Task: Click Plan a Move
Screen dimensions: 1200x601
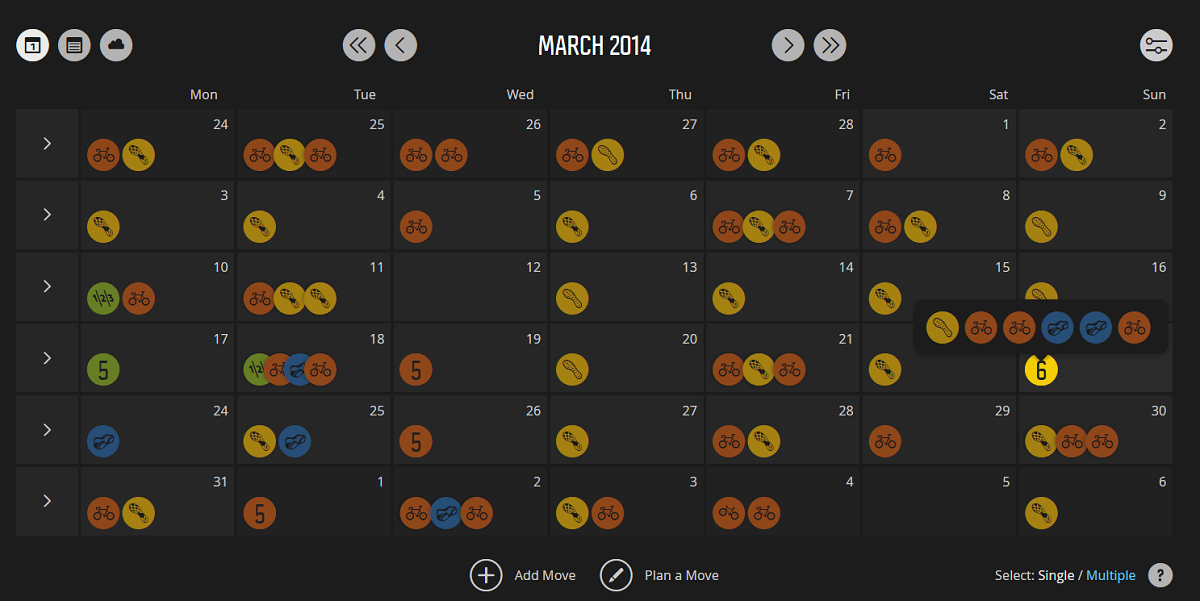Action: 660,575
